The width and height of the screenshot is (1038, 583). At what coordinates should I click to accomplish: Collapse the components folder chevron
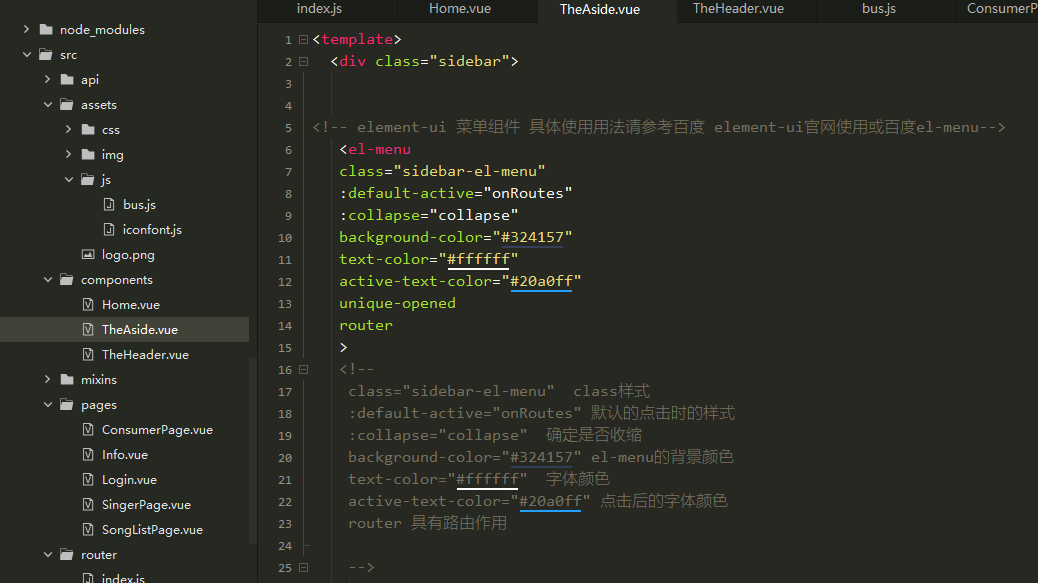pos(48,279)
